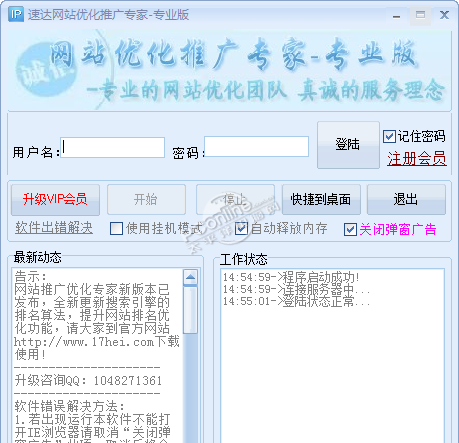Minimize the 速达网站优化推广专家 window
Image resolution: width=459 pixels, height=443 pixels.
pos(396,15)
